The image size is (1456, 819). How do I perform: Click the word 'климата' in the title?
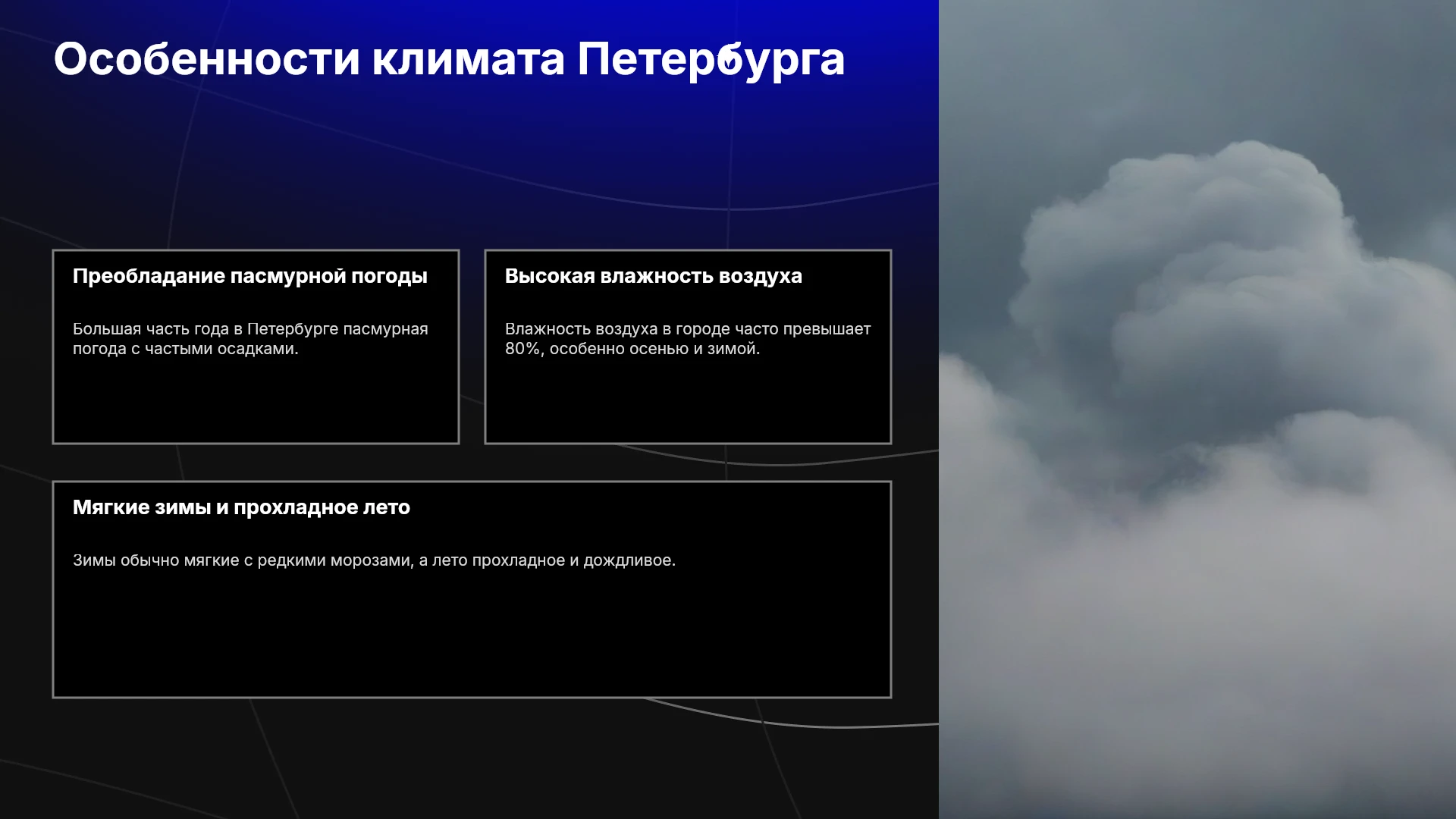468,59
